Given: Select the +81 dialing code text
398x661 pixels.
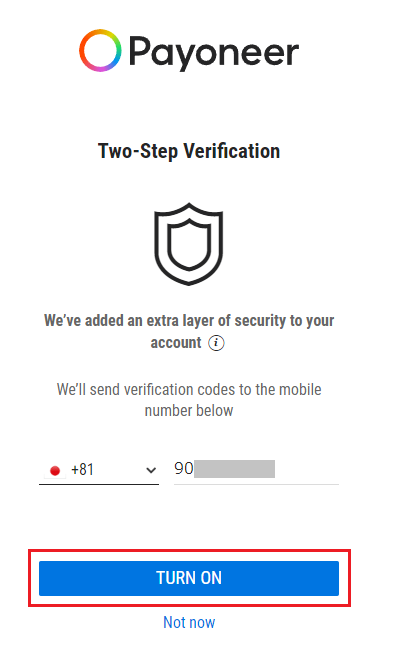Looking at the screenshot, I should coord(82,470).
